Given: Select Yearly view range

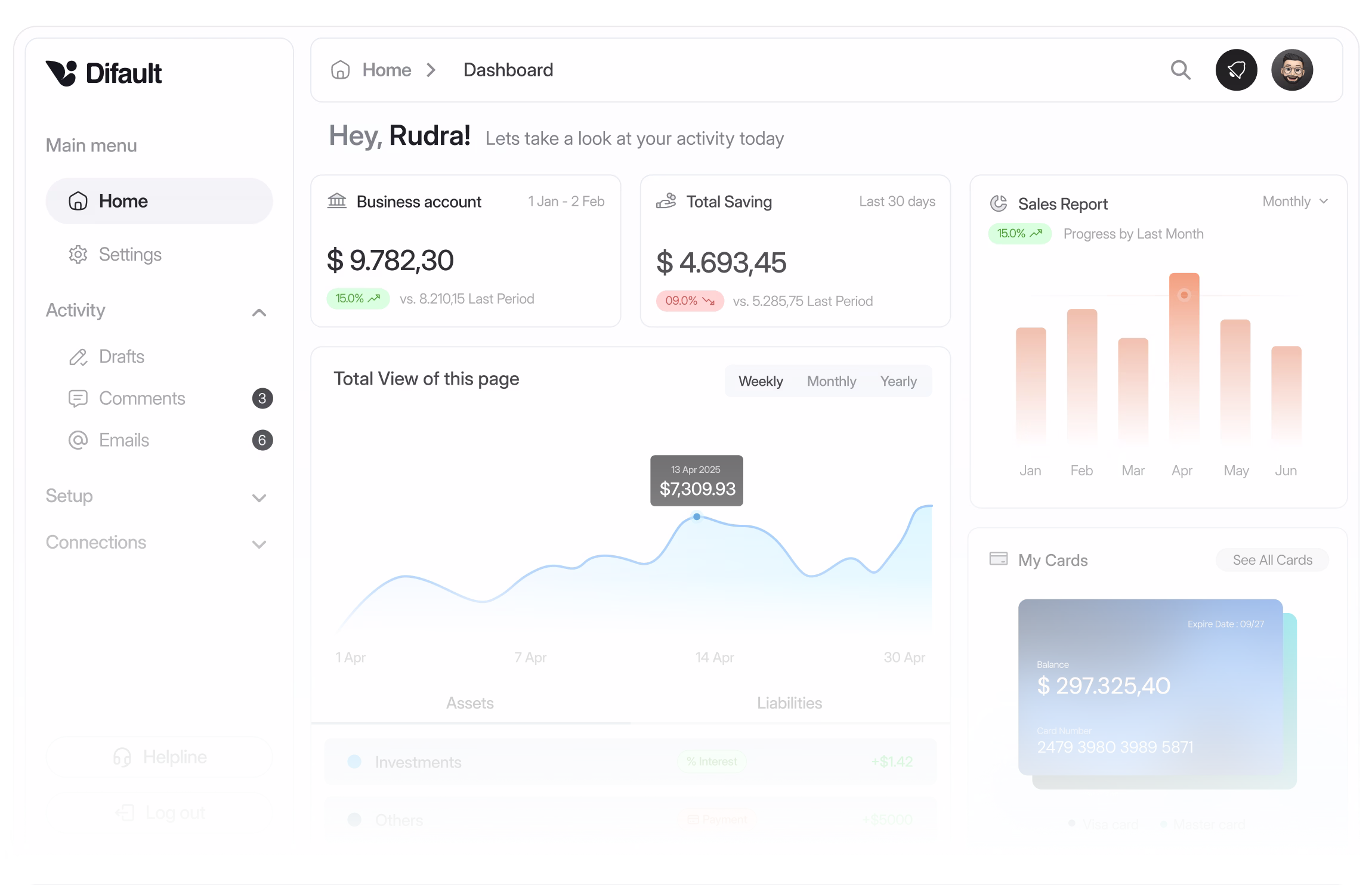Looking at the screenshot, I should [898, 381].
